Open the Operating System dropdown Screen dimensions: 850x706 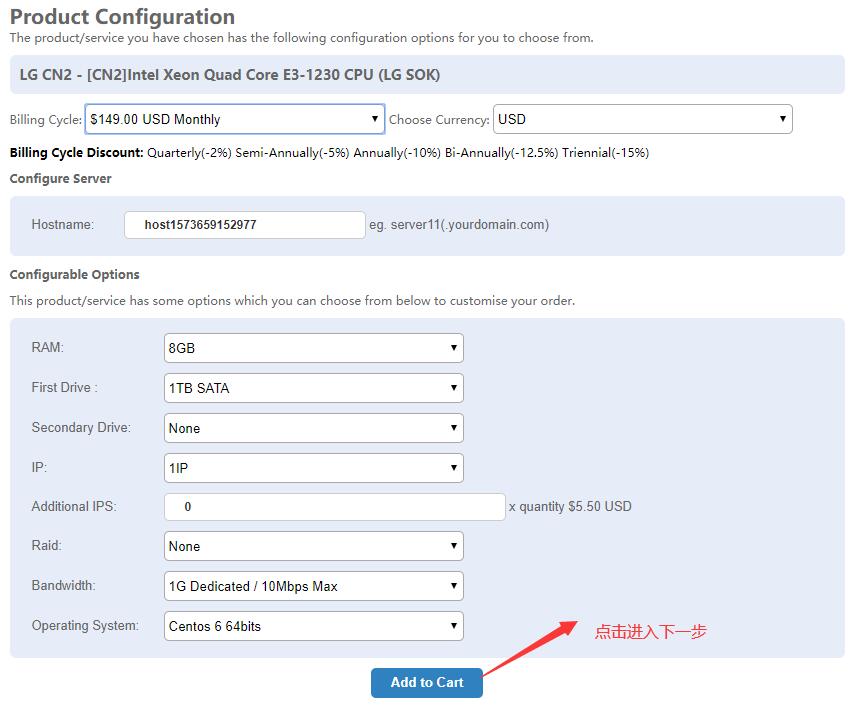coord(313,626)
